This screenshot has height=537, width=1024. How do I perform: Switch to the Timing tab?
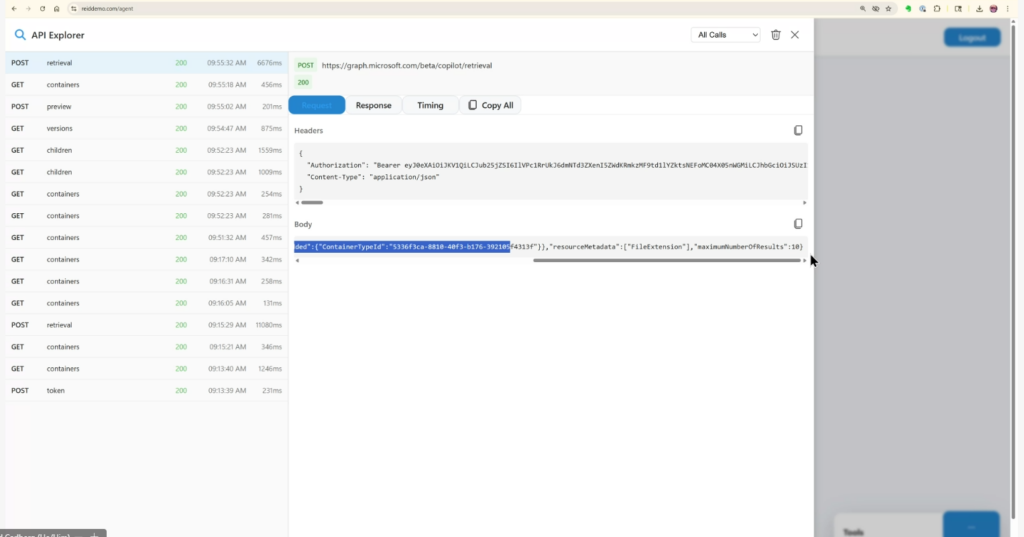[x=430, y=105]
